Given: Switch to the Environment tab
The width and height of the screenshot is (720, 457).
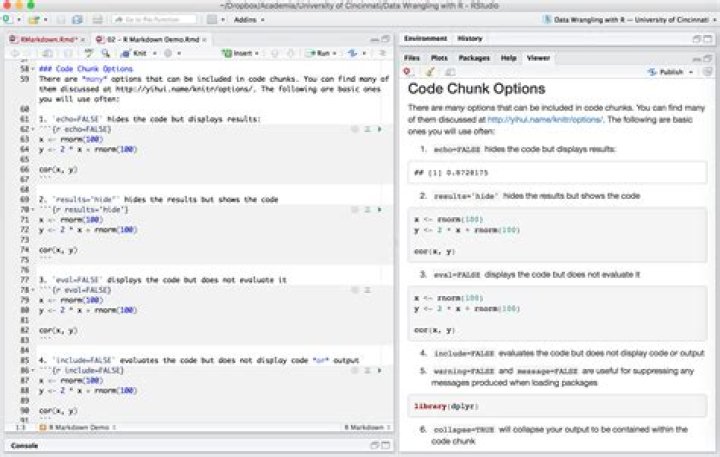Looking at the screenshot, I should (426, 39).
